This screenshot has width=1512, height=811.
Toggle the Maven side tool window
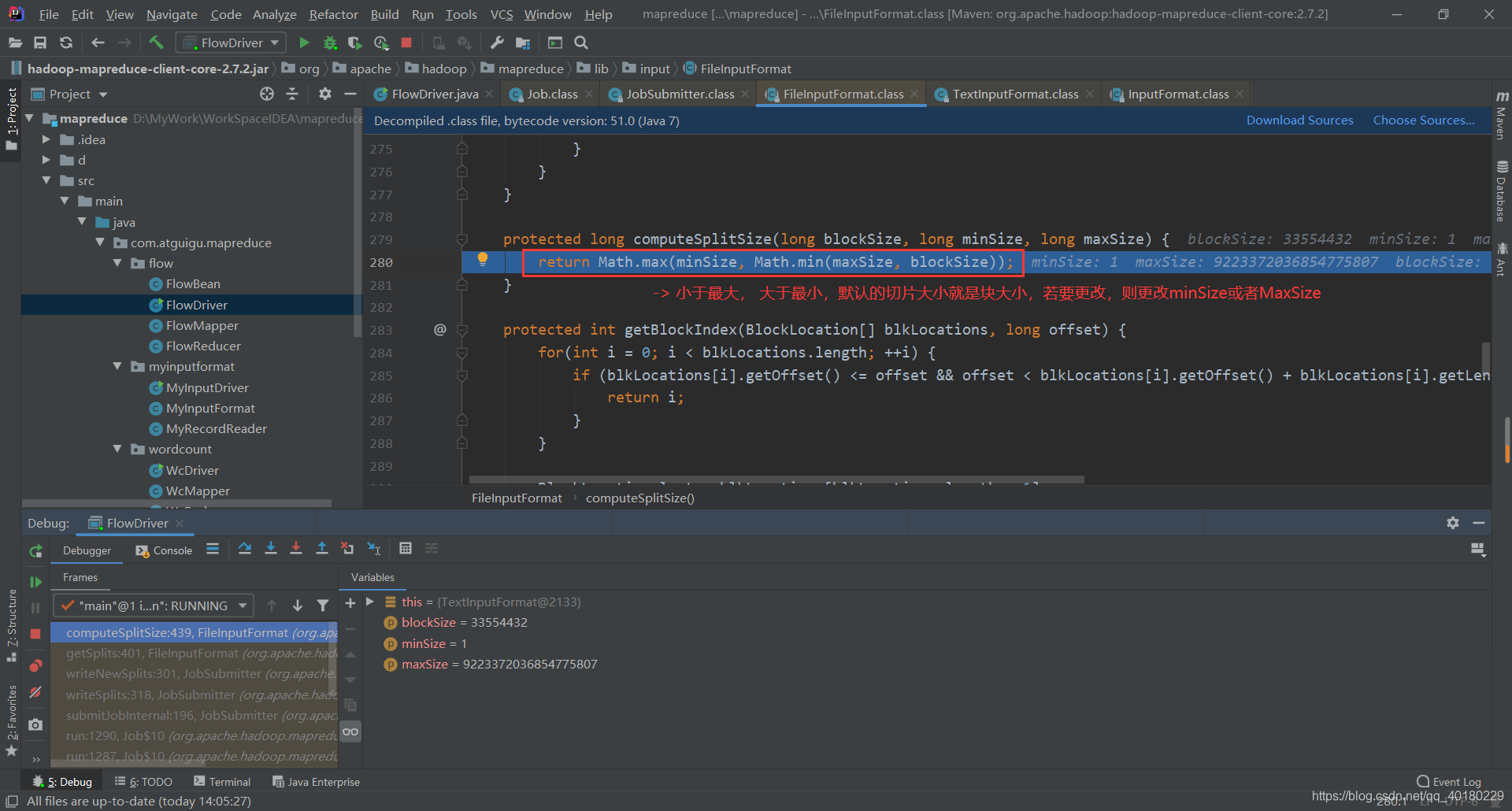coord(1502,117)
